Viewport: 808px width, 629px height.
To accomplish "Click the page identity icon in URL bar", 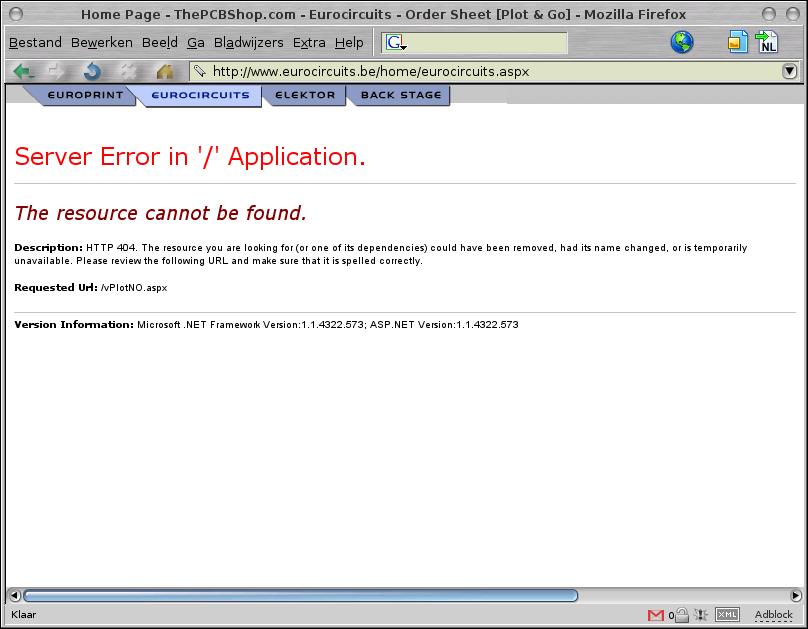I will tap(199, 71).
